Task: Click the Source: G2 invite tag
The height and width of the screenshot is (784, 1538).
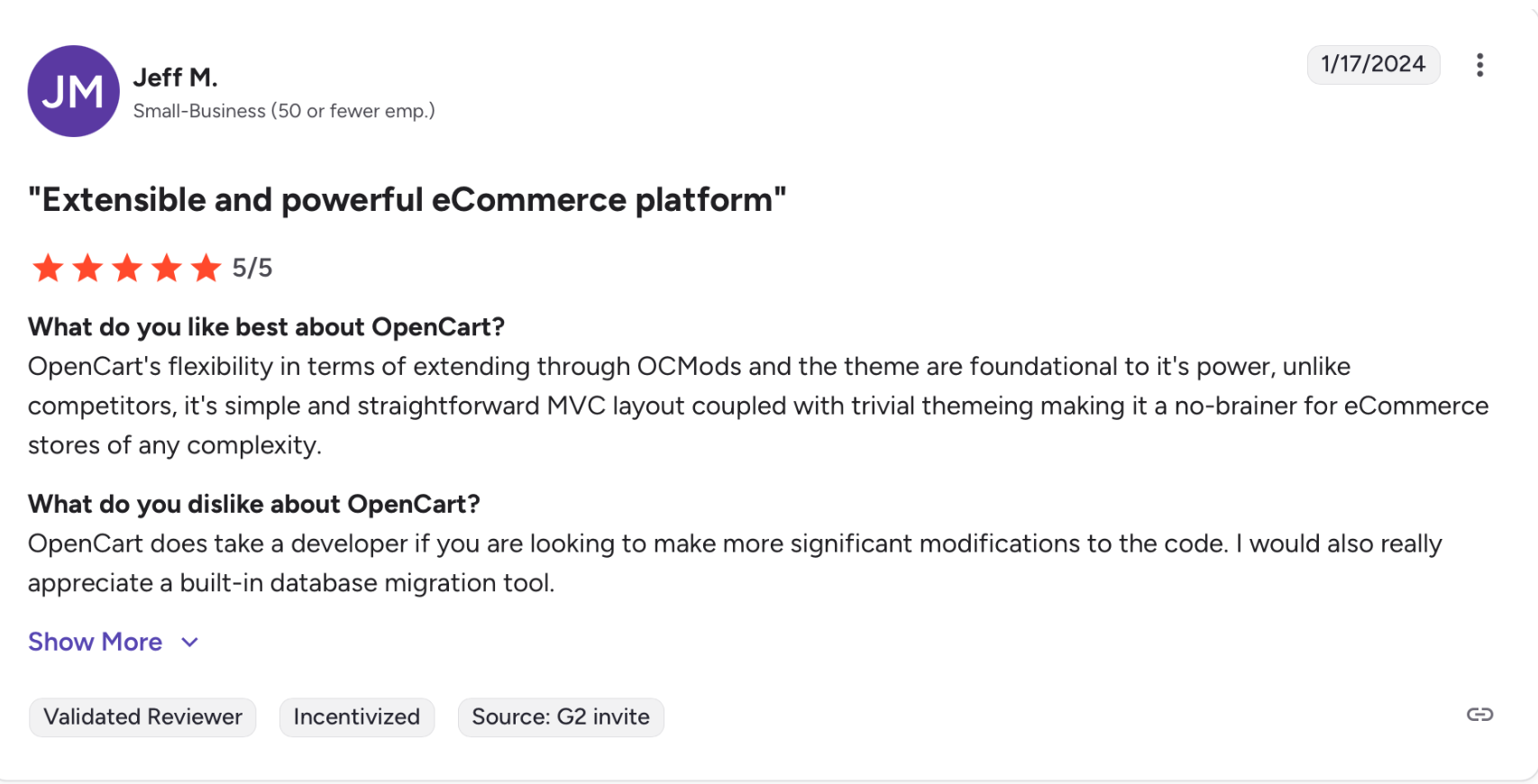Action: 560,717
